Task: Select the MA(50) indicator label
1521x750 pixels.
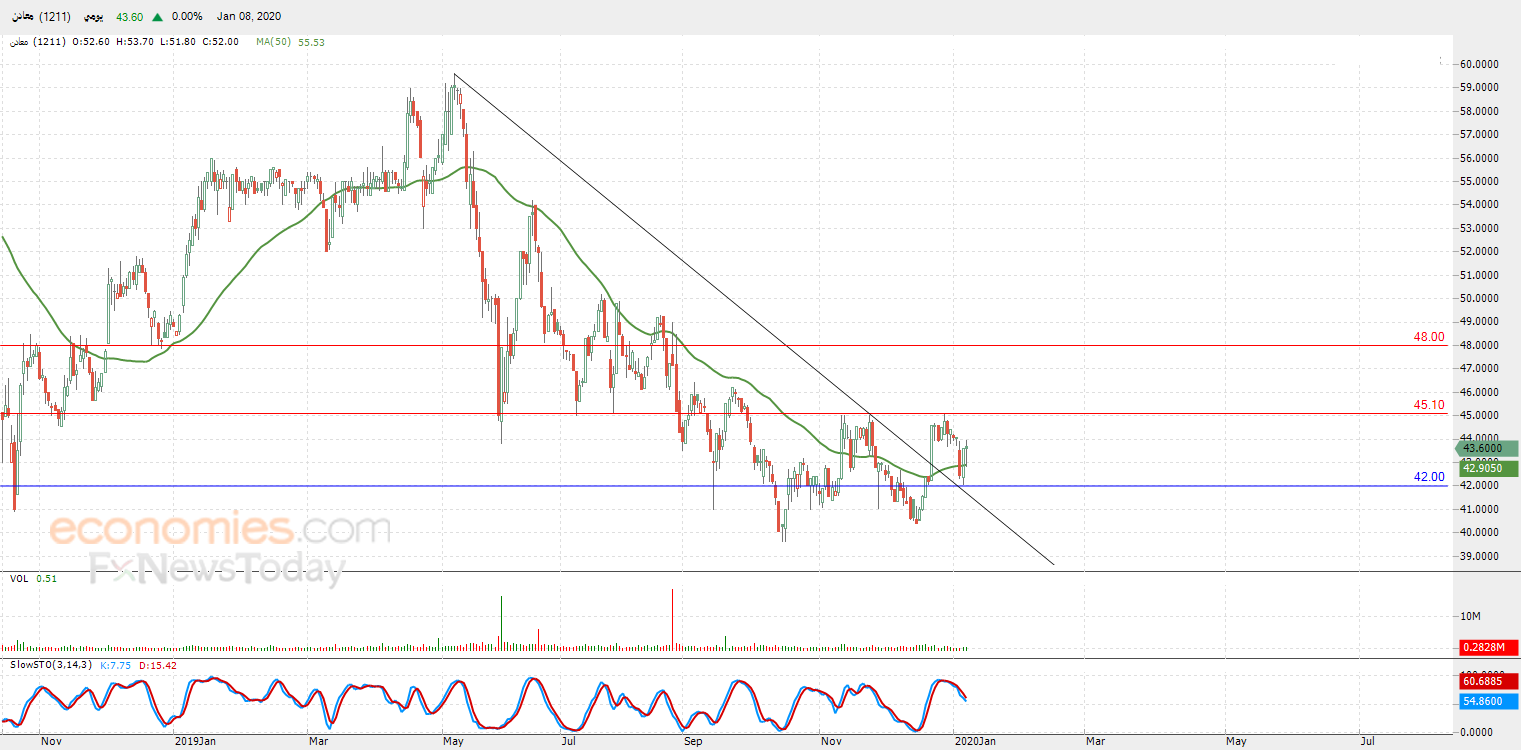Action: 274,42
